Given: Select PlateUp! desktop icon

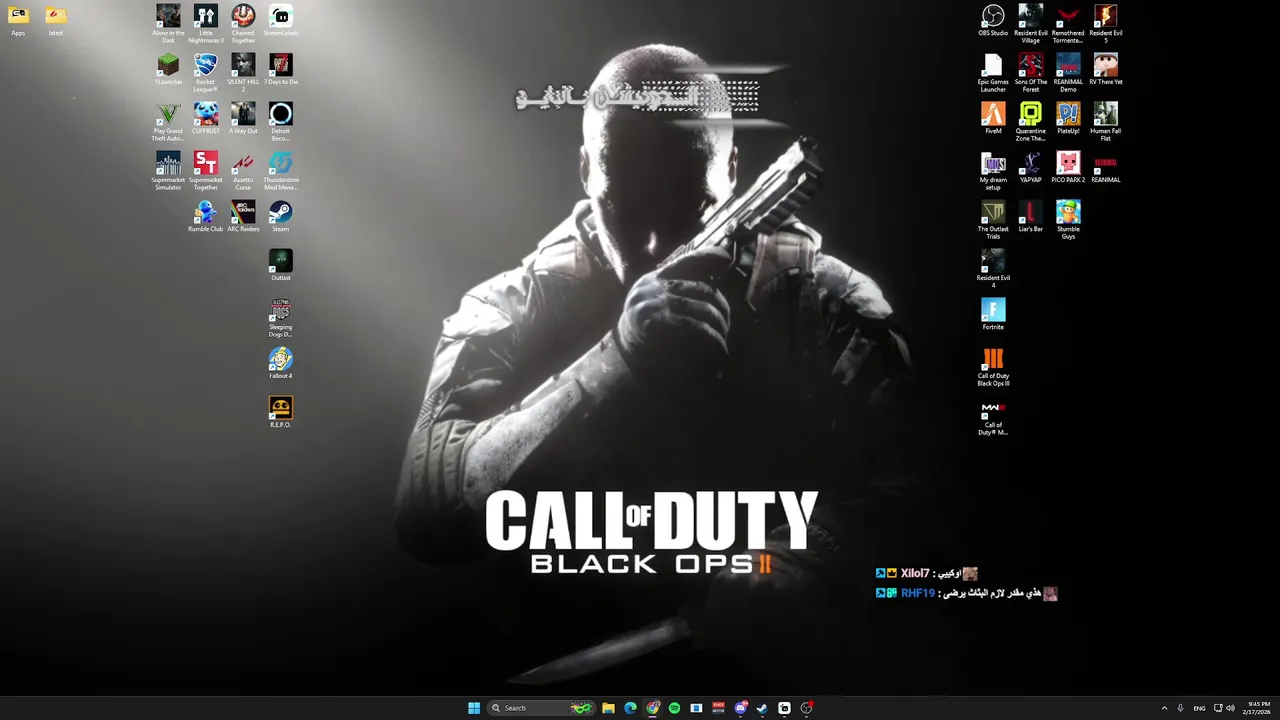Looking at the screenshot, I should click(x=1068, y=119).
